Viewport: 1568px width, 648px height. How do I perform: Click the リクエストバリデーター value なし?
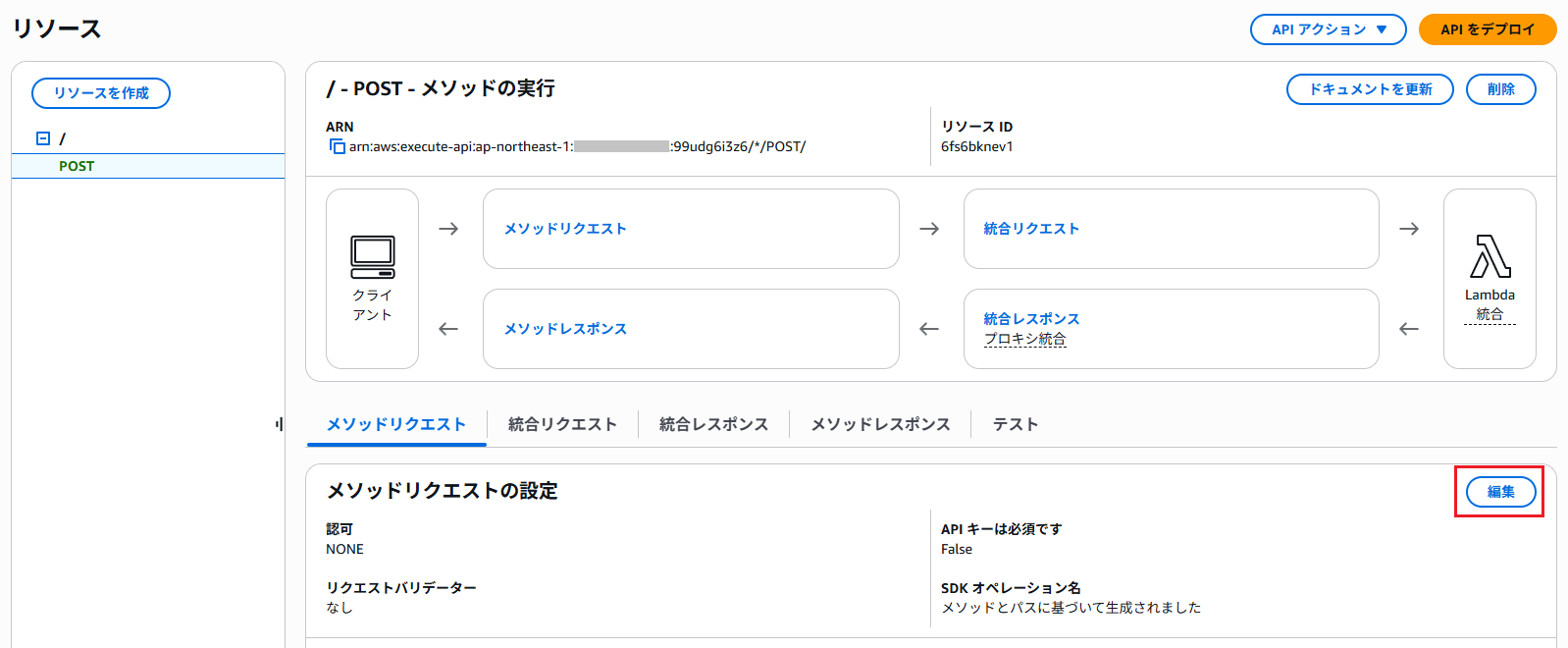click(339, 608)
